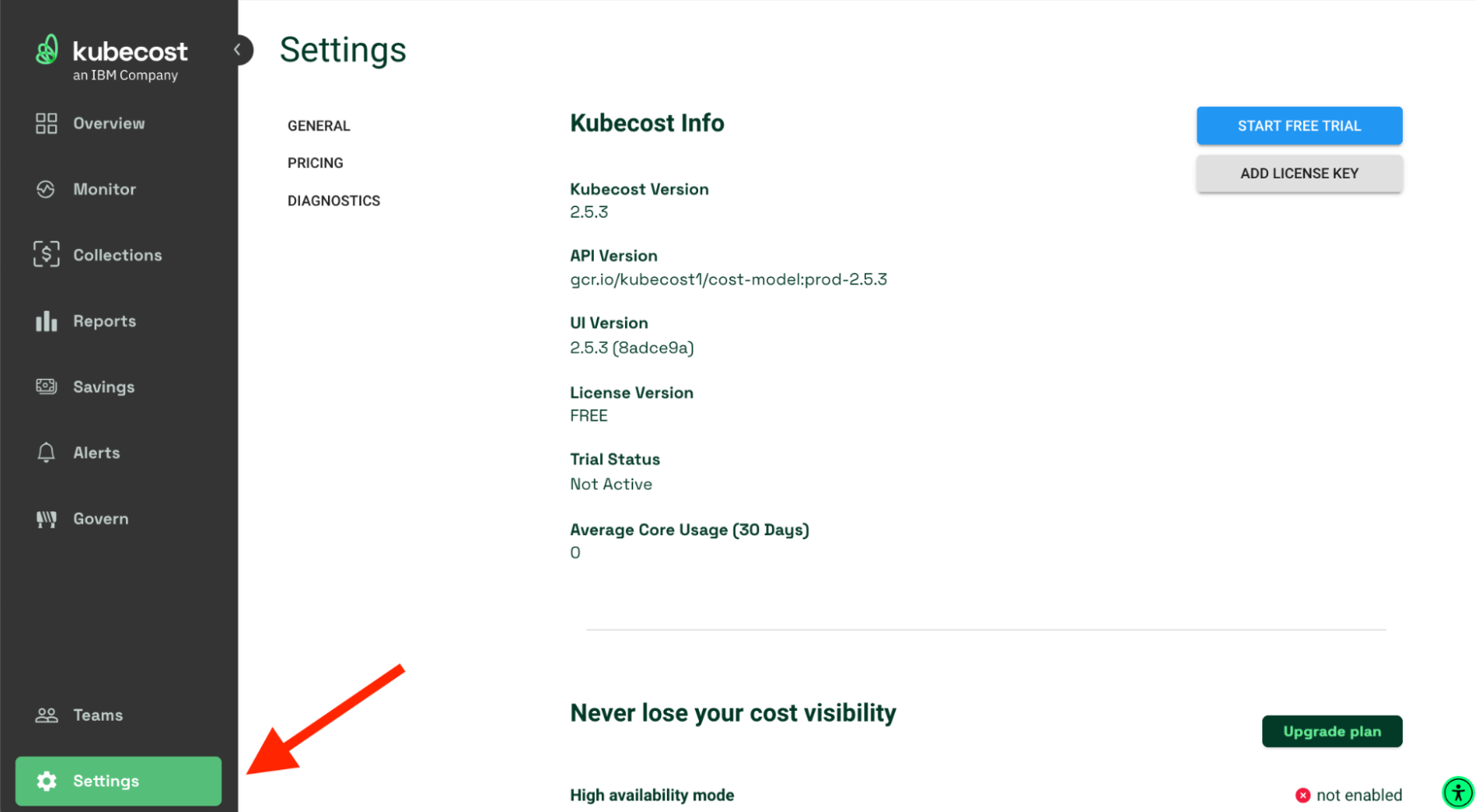
Task: Click the Govern barrier icon
Action: 46,519
